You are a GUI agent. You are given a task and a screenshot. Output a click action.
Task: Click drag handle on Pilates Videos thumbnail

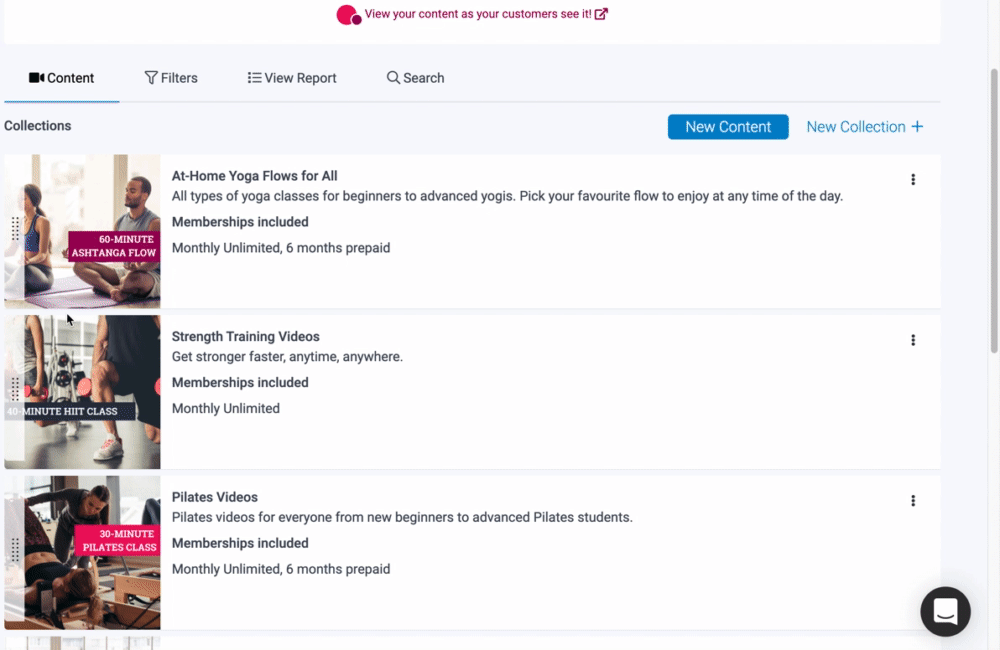click(x=15, y=549)
